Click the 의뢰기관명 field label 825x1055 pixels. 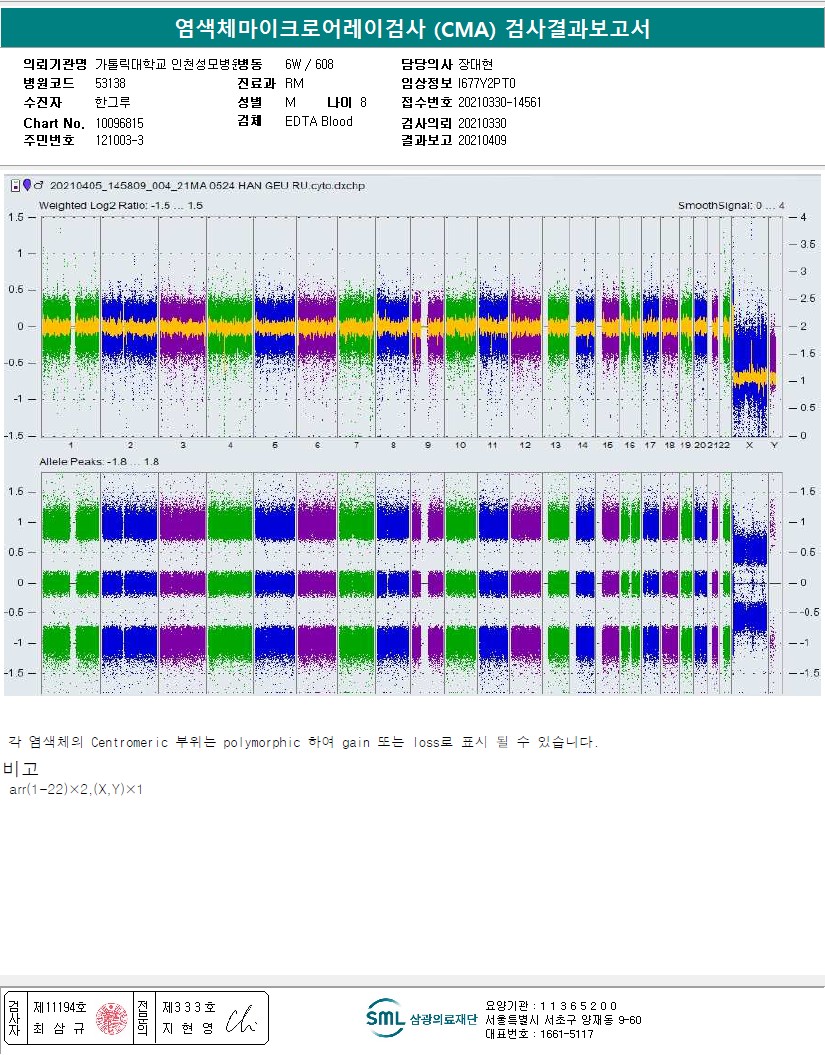[x=55, y=65]
